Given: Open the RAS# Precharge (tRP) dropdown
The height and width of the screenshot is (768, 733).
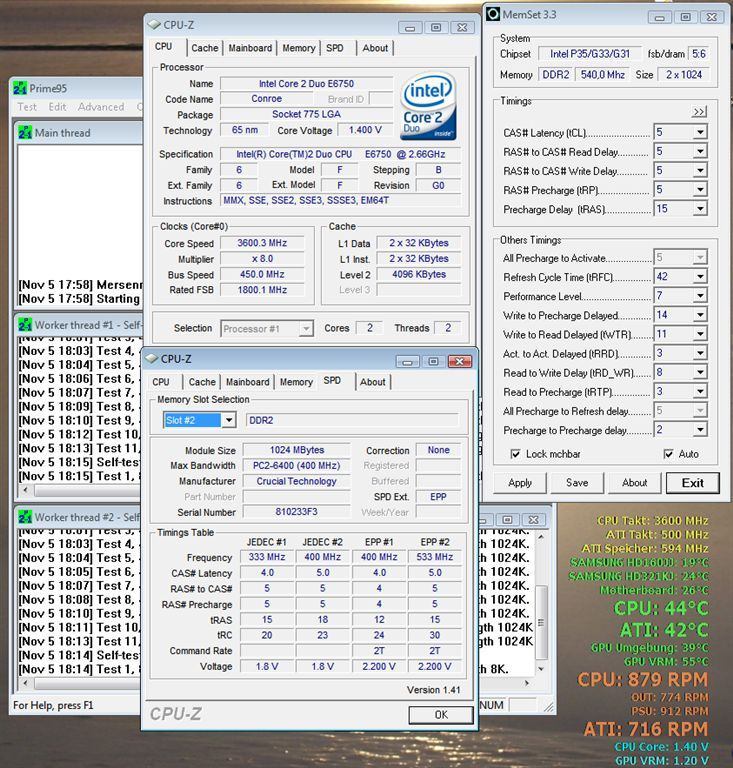Looking at the screenshot, I should [700, 190].
